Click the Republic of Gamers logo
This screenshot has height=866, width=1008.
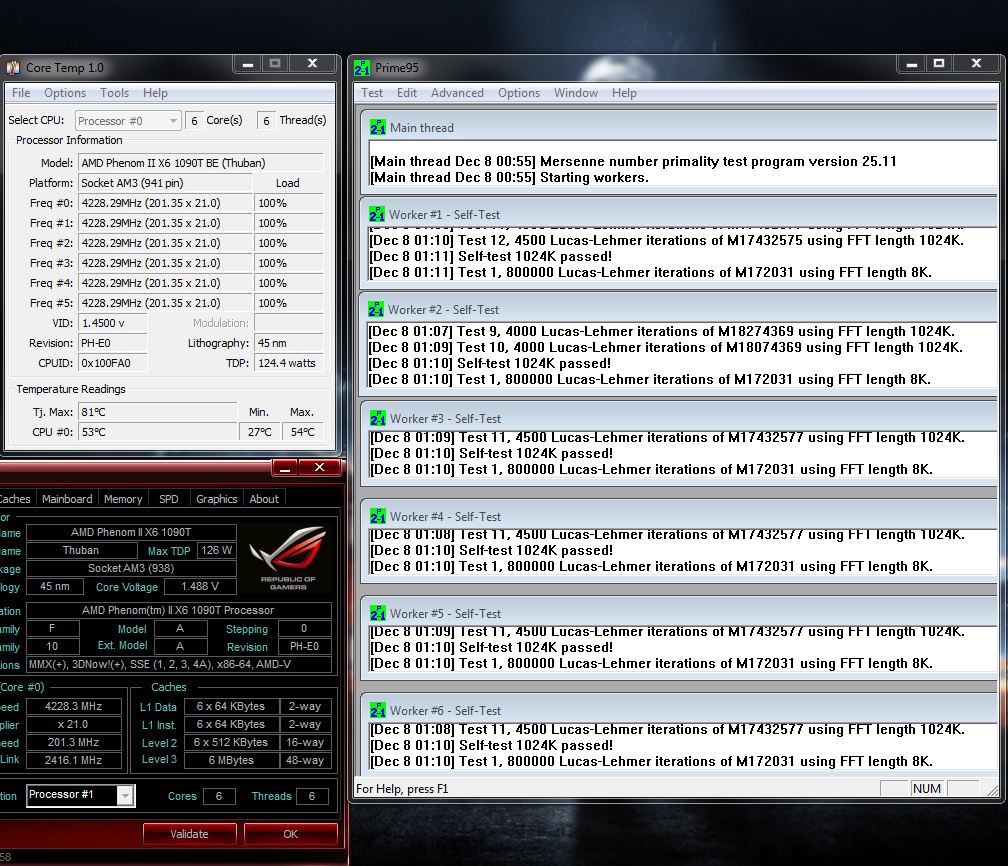(x=287, y=557)
